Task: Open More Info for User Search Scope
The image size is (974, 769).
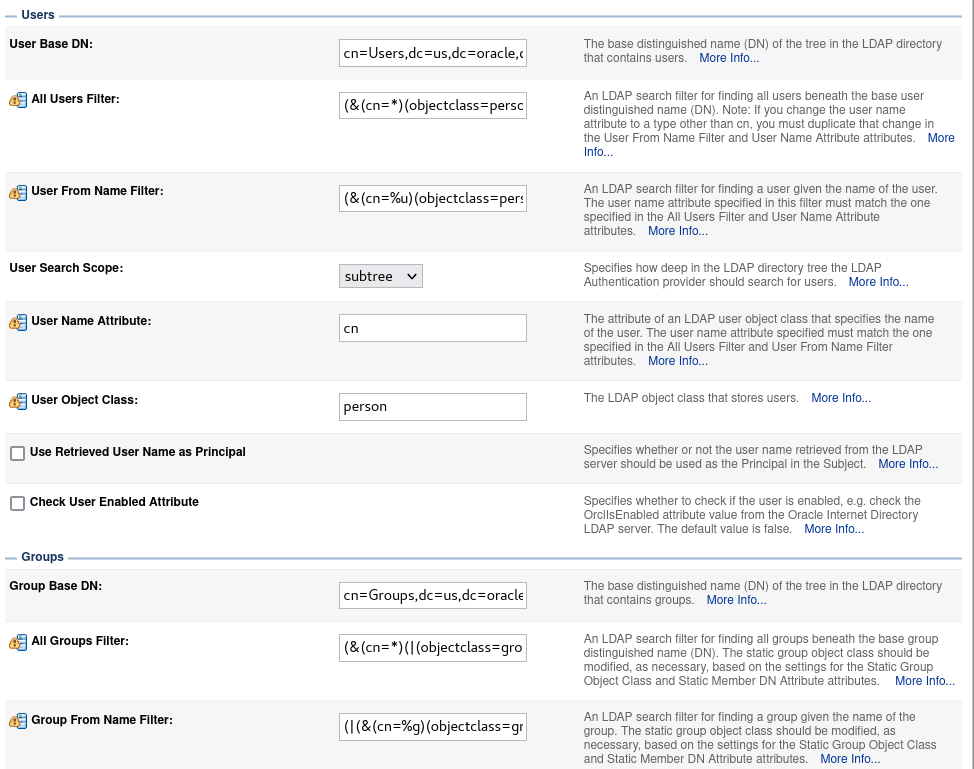Action: tap(878, 282)
